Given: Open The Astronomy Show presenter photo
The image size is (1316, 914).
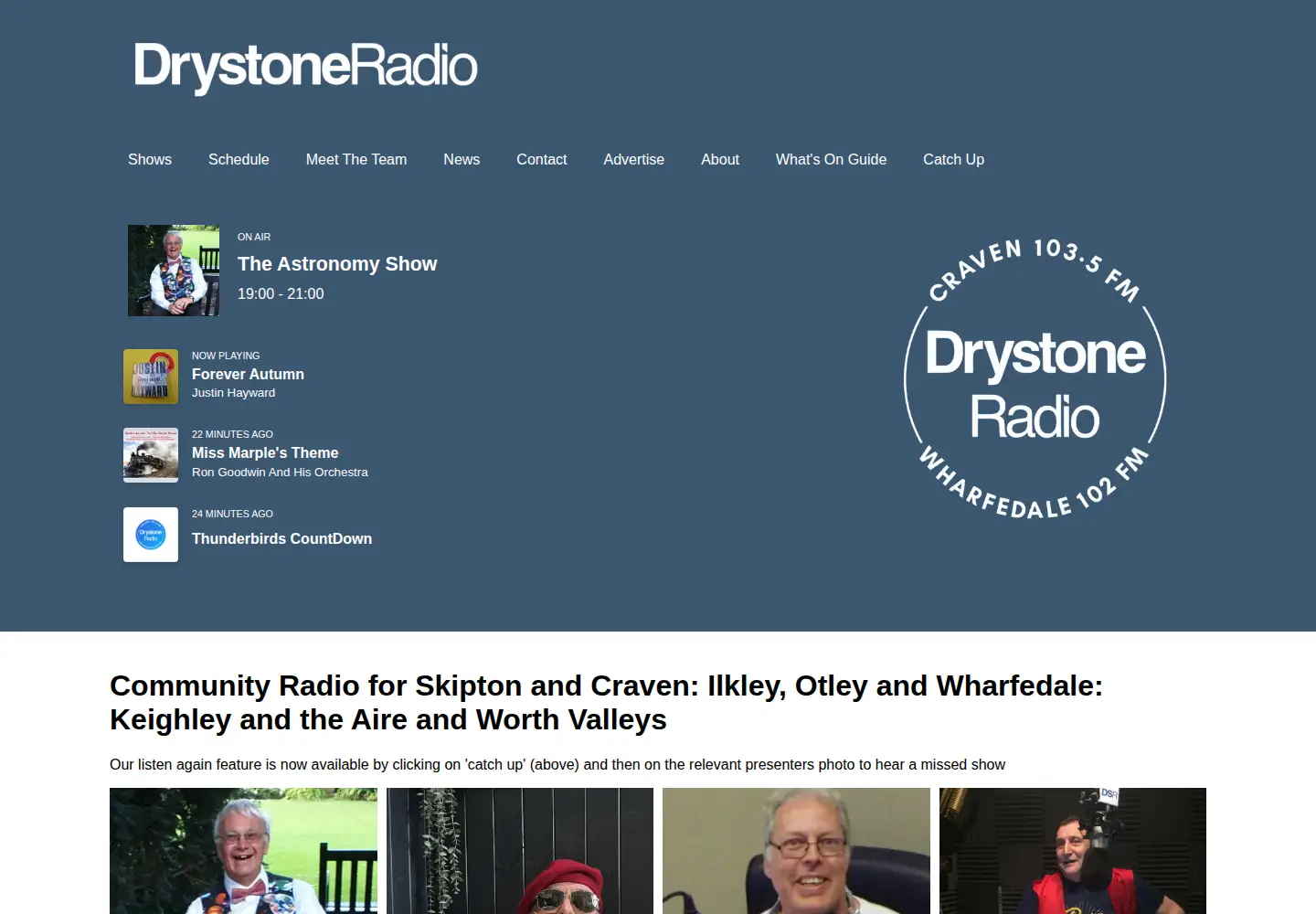Looking at the screenshot, I should pos(174,271).
